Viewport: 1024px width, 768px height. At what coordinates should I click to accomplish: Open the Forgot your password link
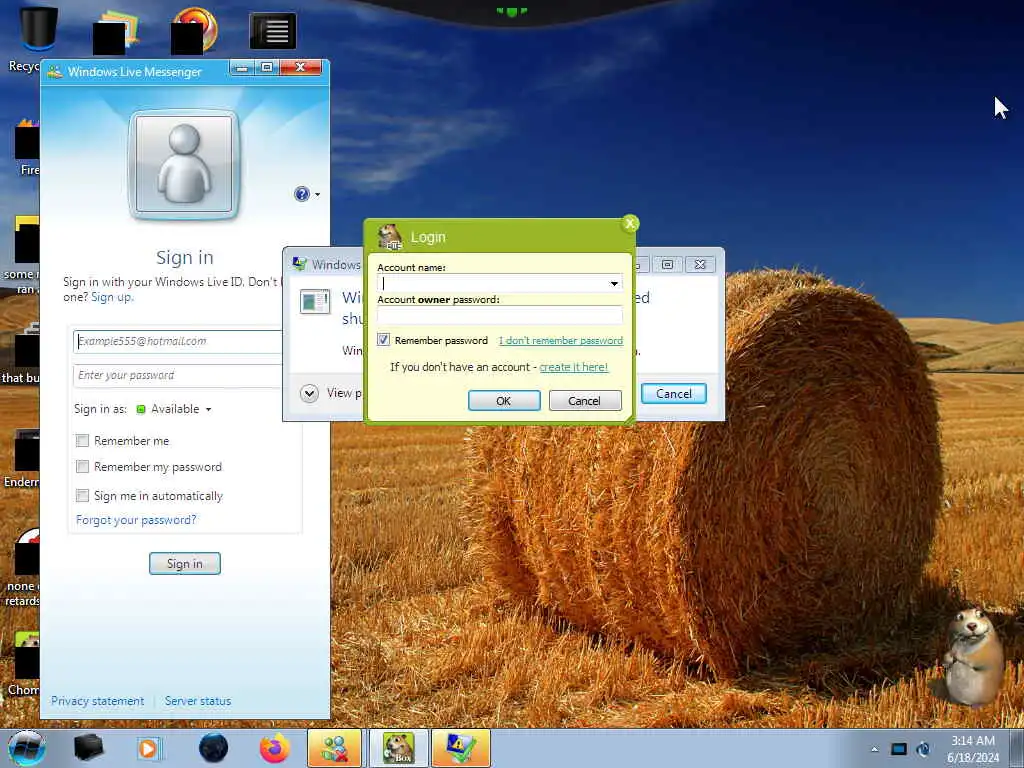pyautogui.click(x=136, y=520)
